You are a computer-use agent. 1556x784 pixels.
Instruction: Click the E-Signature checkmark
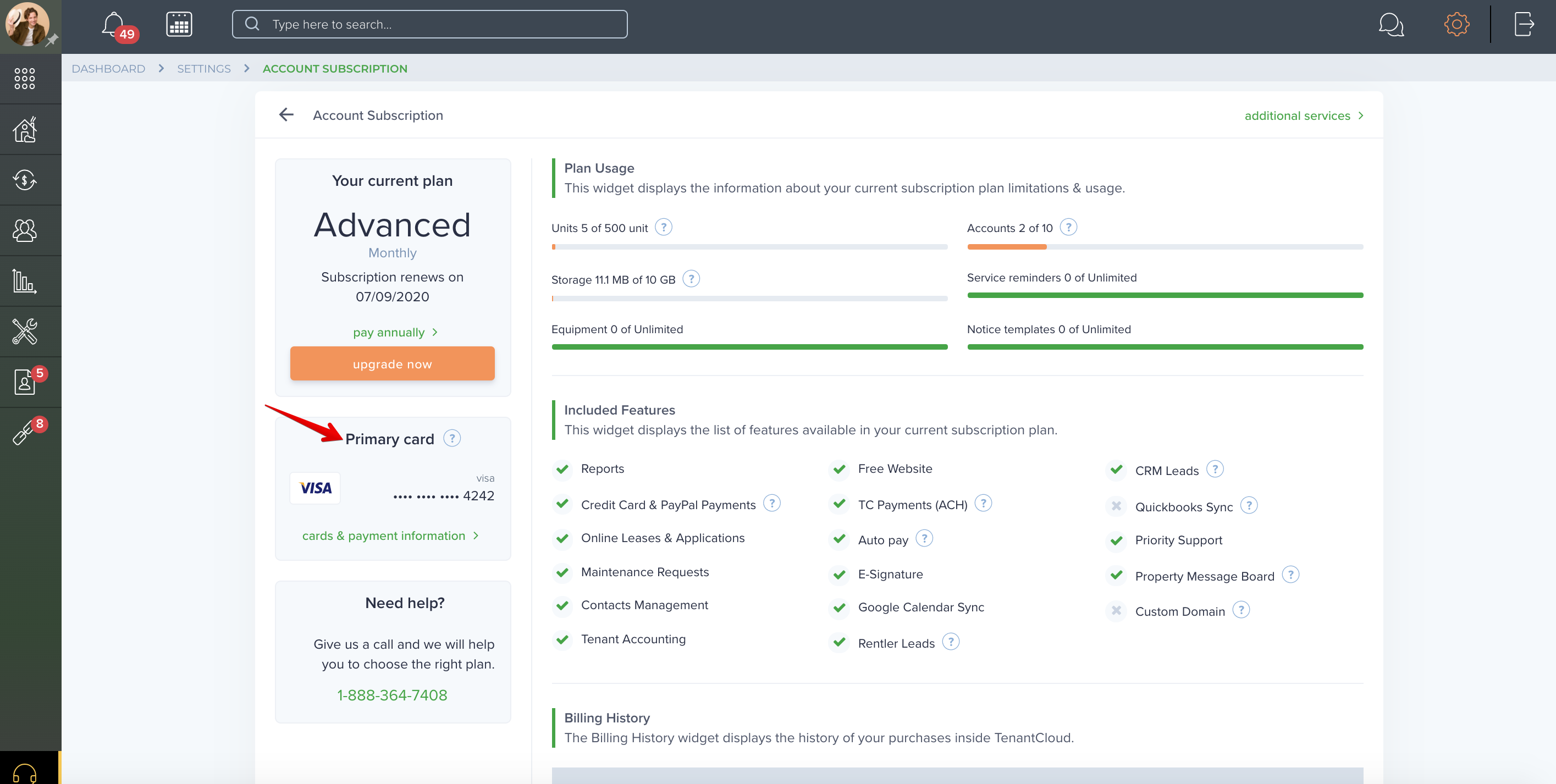[x=839, y=575]
